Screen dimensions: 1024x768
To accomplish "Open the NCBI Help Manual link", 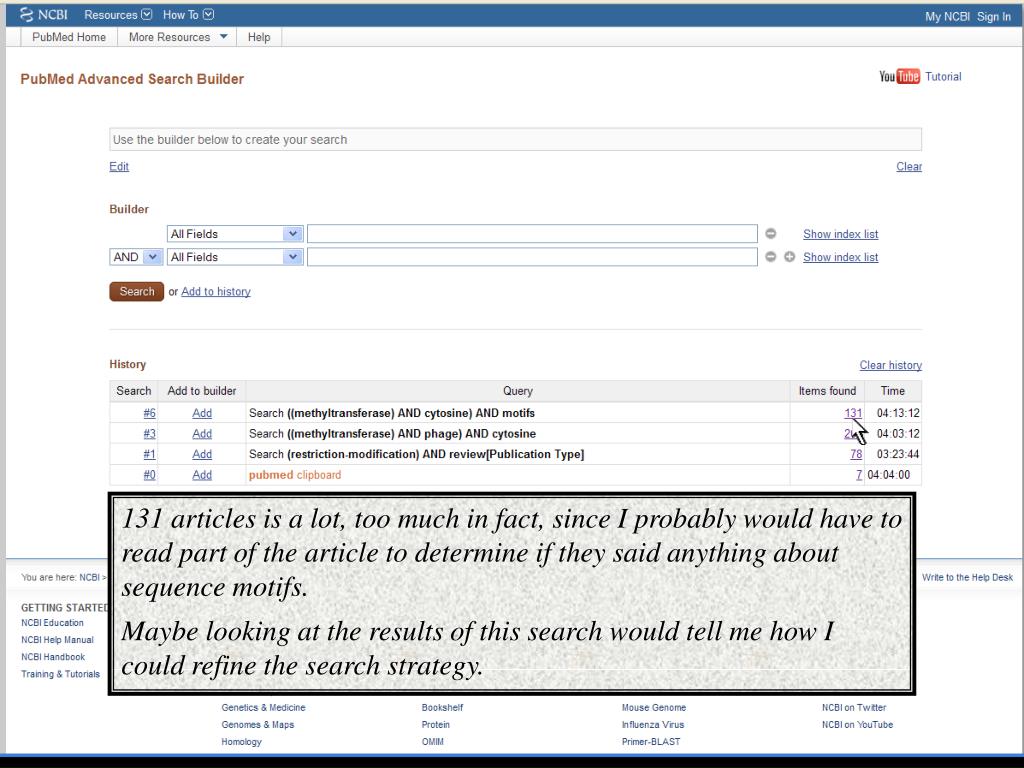I will tap(57, 640).
